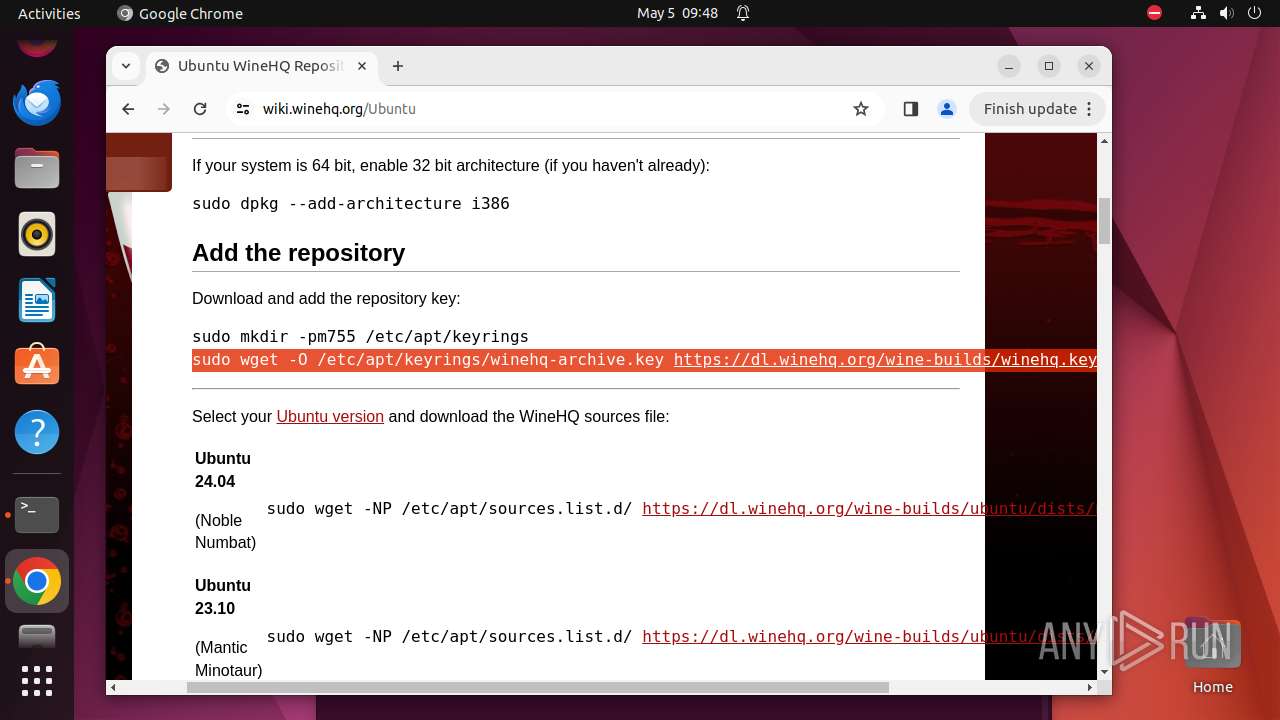The height and width of the screenshot is (720, 1280).
Task: Open the Google Chrome app menu
Action: (180, 13)
